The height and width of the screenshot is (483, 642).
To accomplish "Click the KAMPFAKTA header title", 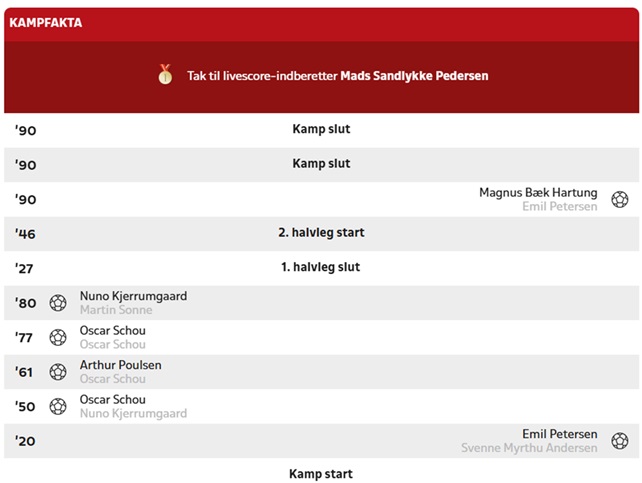I will point(46,22).
